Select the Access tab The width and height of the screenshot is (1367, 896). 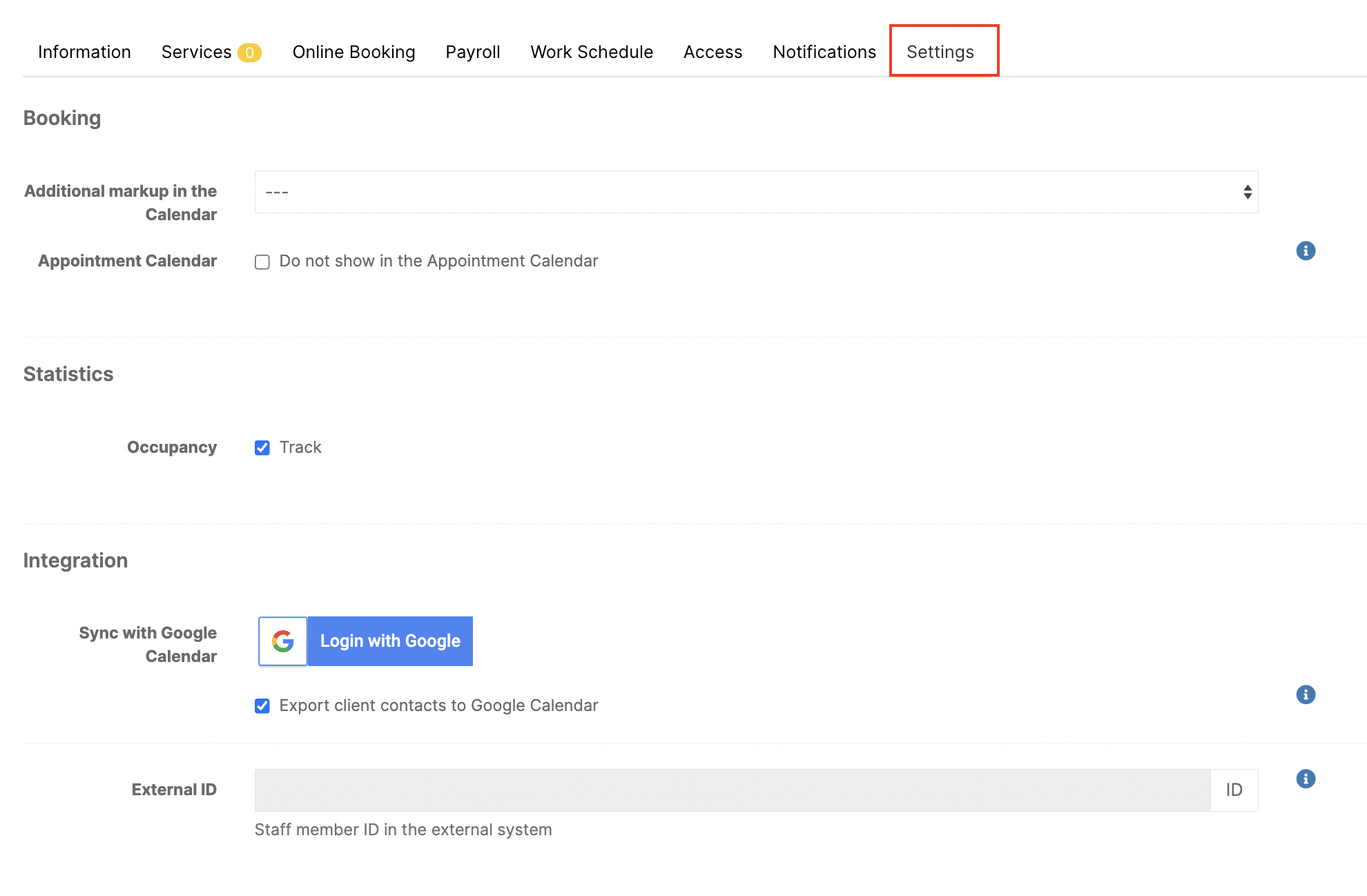click(x=712, y=52)
